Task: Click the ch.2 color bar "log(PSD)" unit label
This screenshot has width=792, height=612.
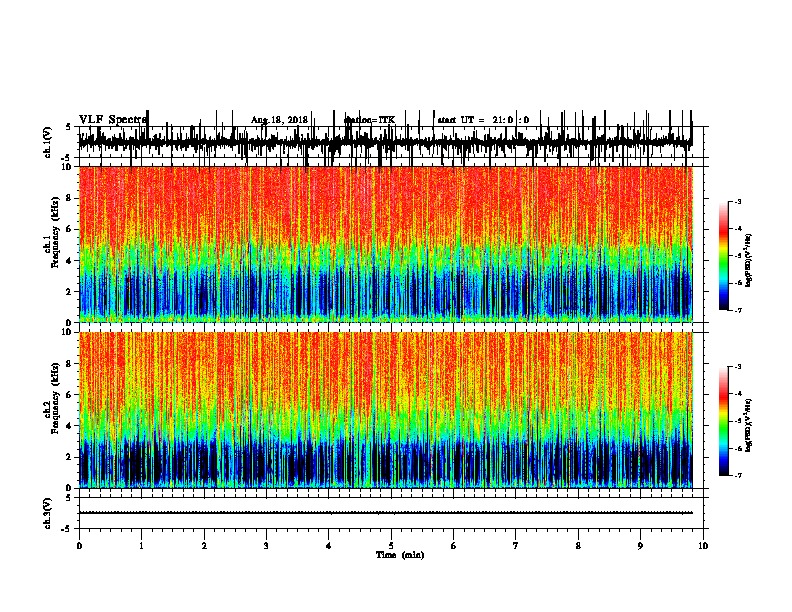Action: pyautogui.click(x=749, y=425)
